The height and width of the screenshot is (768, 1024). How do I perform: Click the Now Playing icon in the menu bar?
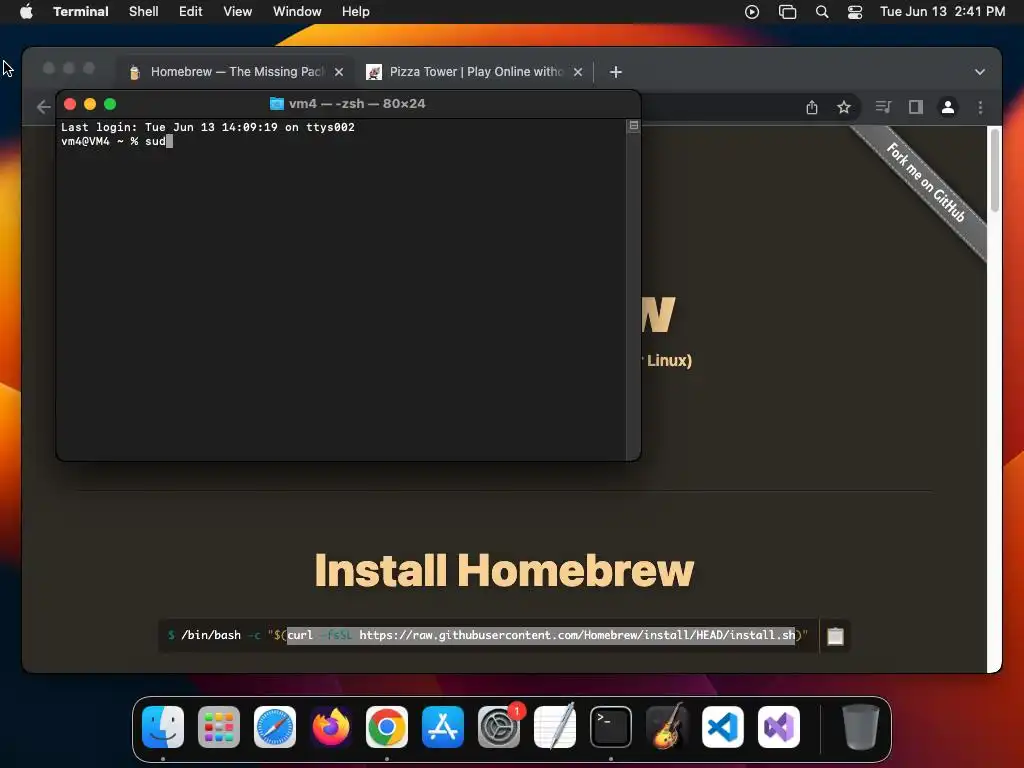752,12
